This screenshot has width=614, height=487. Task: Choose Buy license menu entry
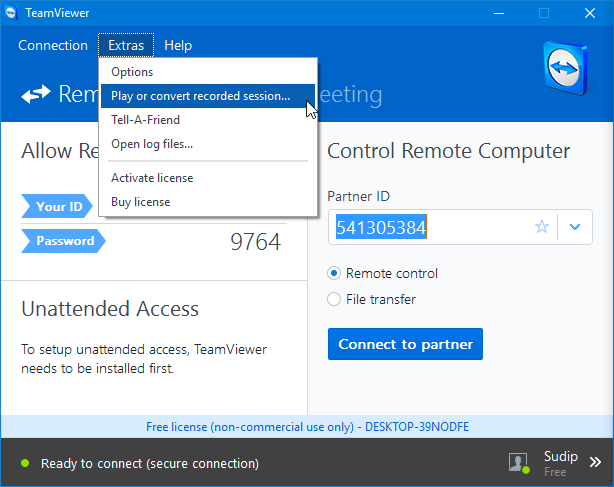208,202
